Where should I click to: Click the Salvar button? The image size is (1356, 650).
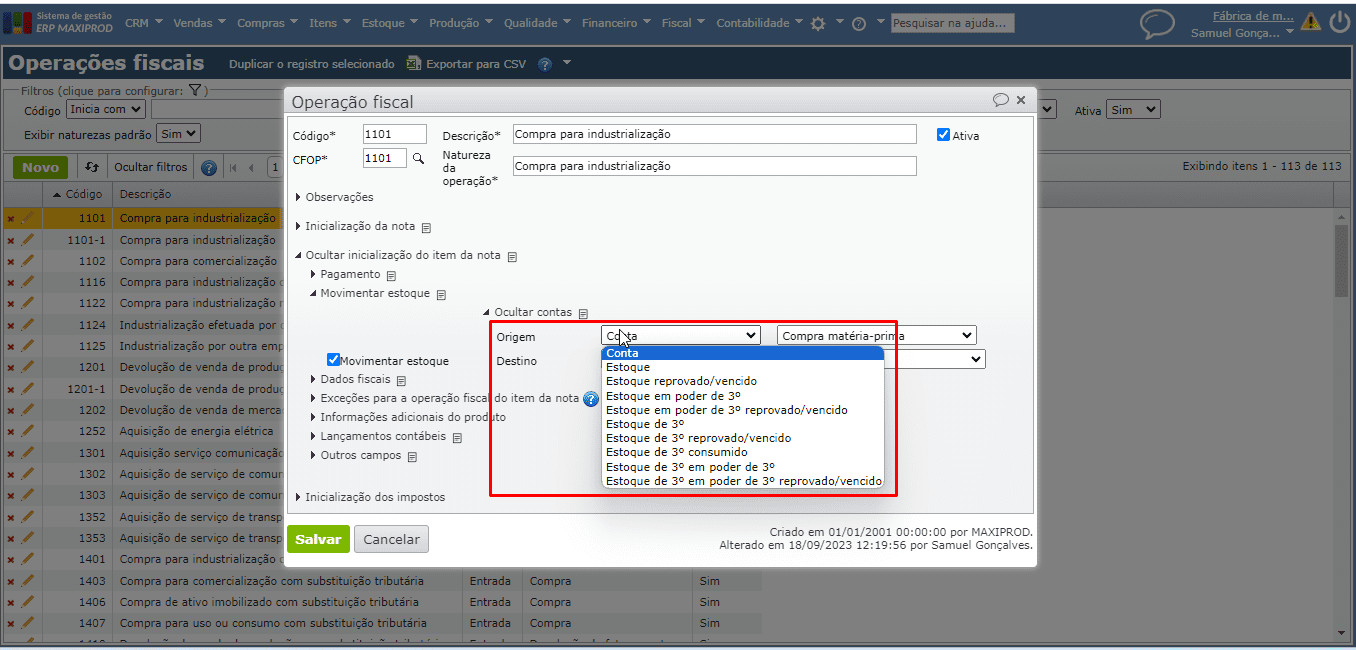(318, 539)
